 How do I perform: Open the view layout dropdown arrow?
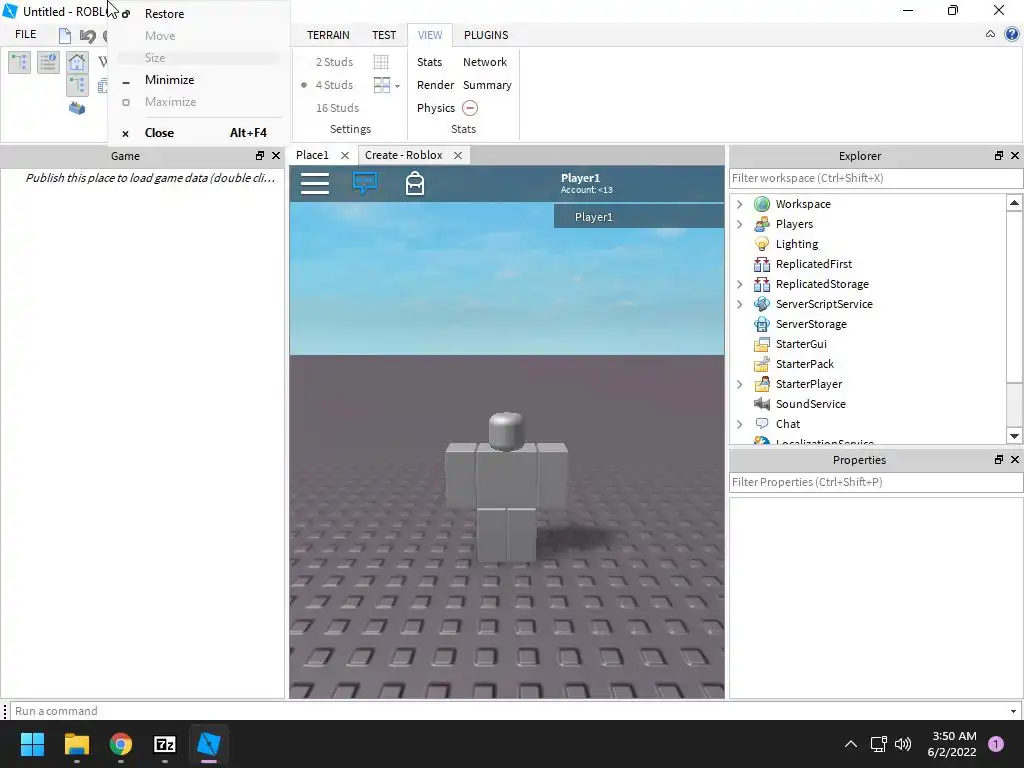pyautogui.click(x=397, y=86)
